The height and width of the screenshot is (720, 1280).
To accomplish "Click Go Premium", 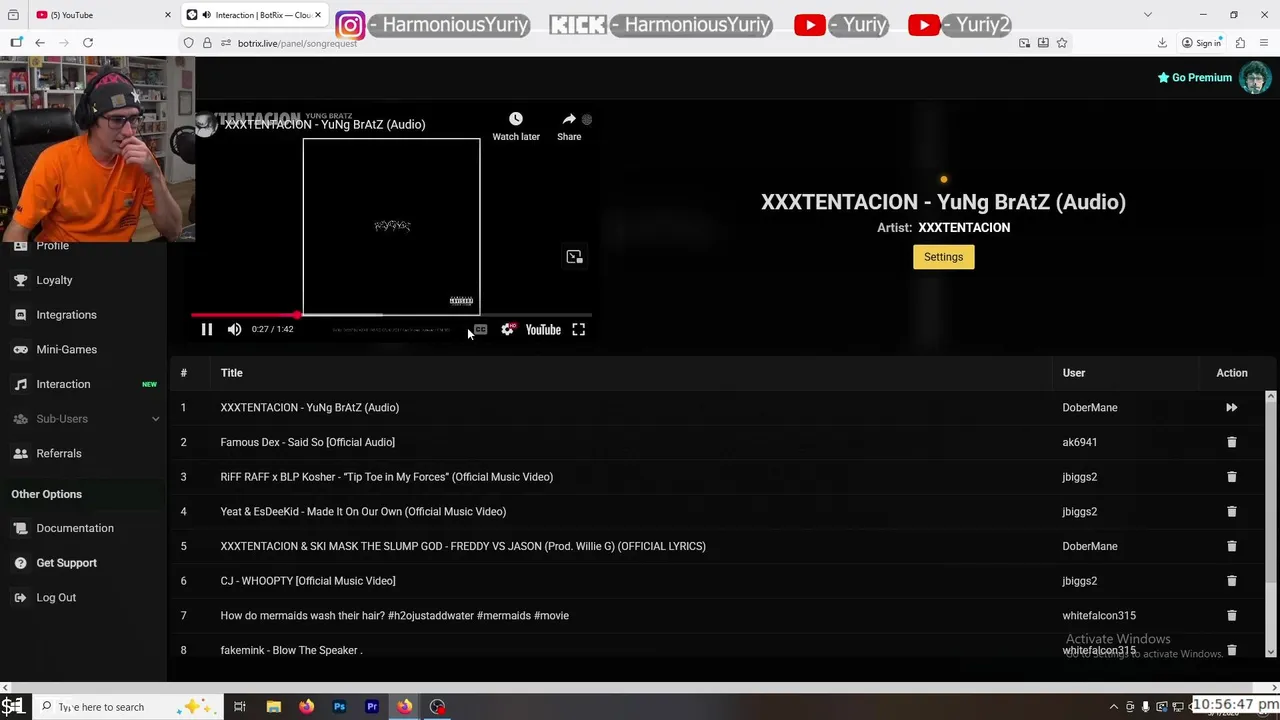I will click(x=1195, y=77).
